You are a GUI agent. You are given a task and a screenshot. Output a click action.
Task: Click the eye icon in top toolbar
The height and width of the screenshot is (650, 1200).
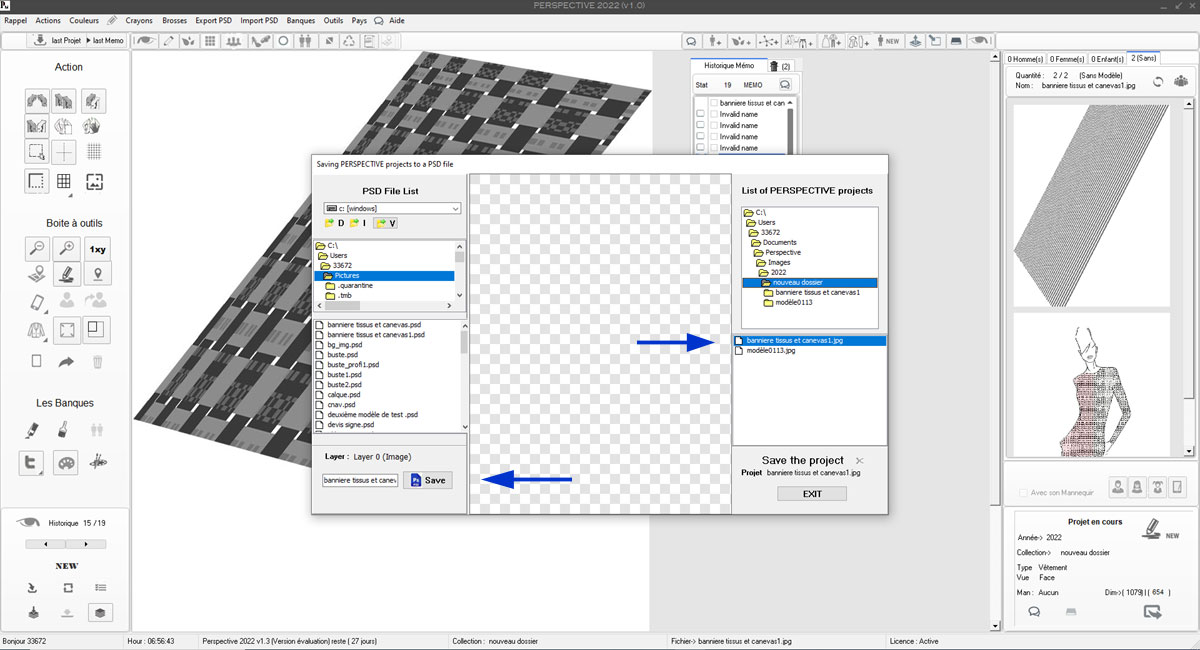(146, 41)
